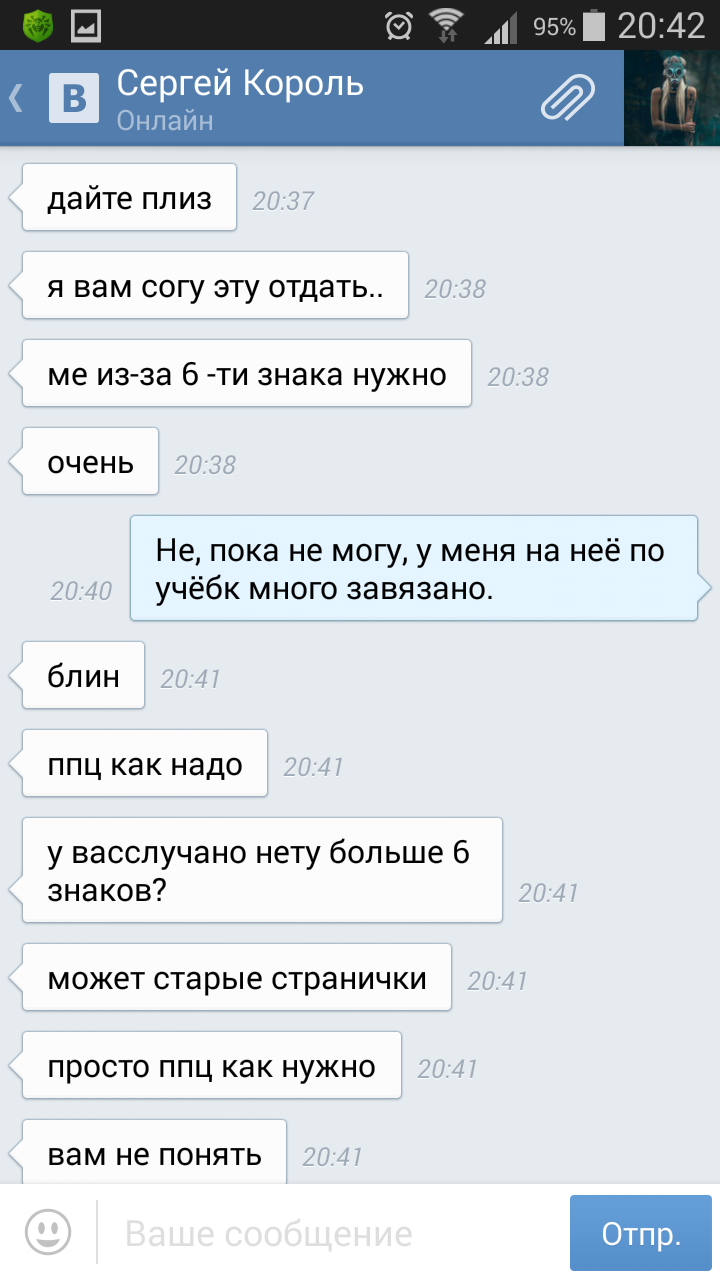This screenshot has width=720, height=1280.
Task: Tap the message 'блин'
Action: click(84, 676)
